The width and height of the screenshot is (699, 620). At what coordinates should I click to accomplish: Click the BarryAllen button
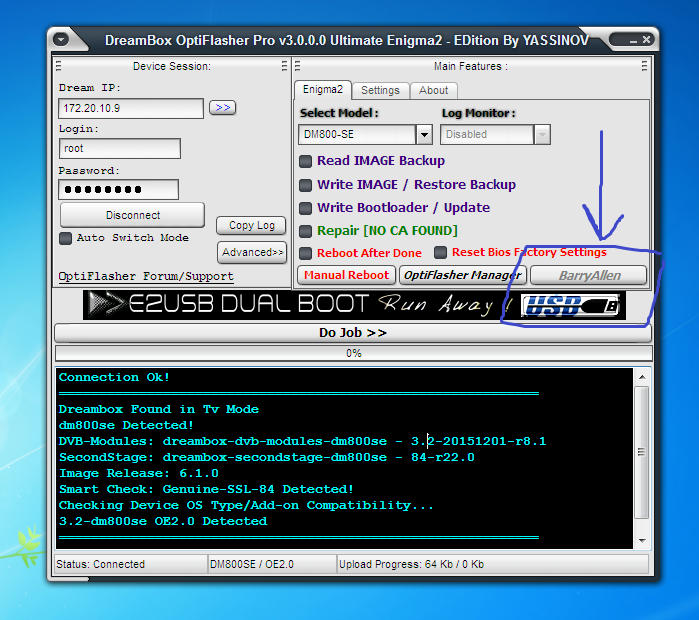589,275
